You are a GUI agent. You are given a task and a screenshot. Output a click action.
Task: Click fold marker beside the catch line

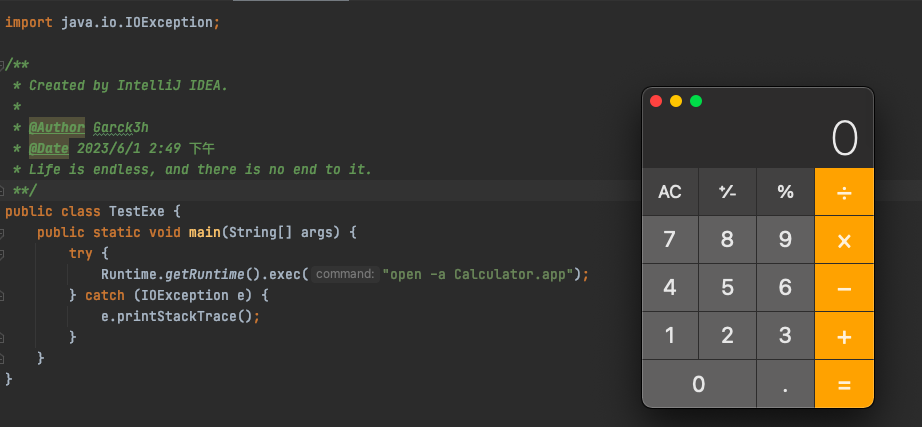click(2, 295)
